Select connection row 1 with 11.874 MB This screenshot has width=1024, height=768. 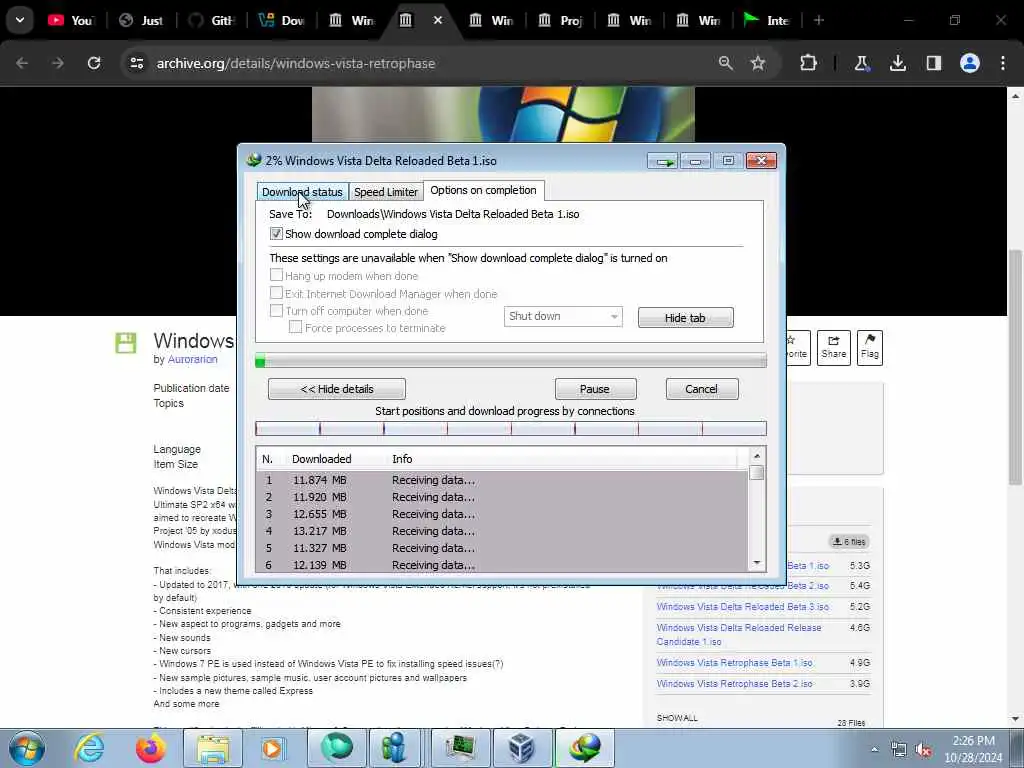(502, 480)
